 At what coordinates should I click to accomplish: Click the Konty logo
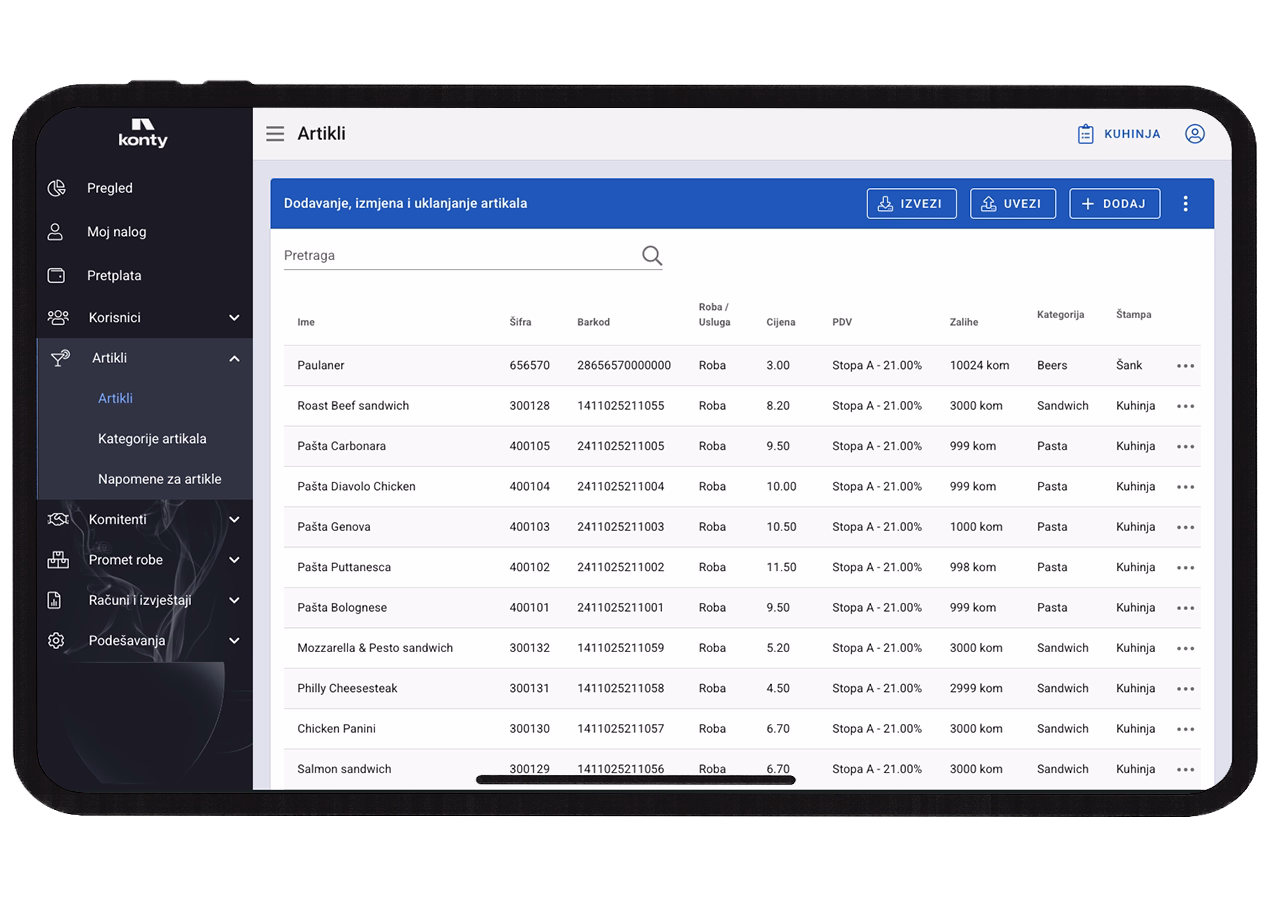click(143, 133)
